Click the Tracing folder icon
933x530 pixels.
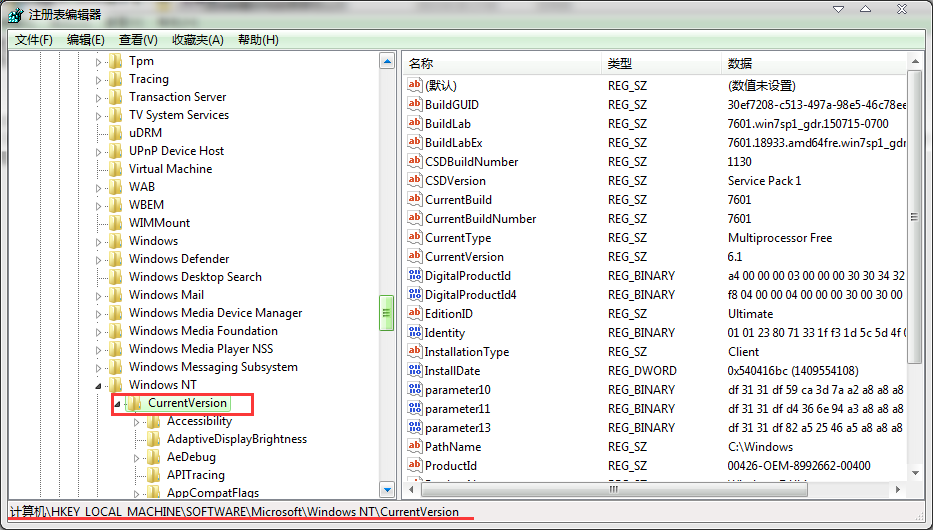point(116,79)
